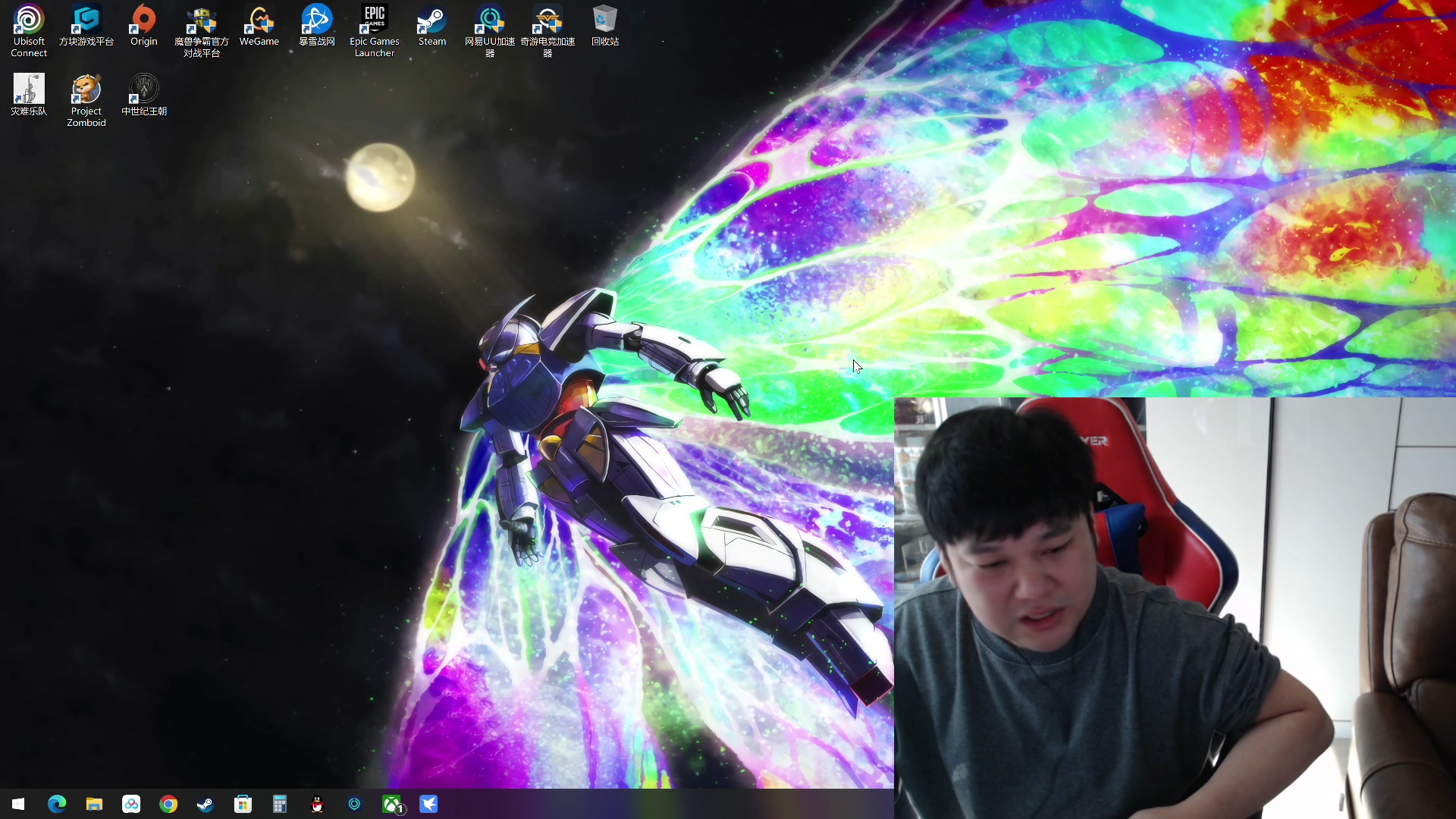Viewport: 1456px width, 819px height.
Task: Select the 方块游戏平台 desktop shortcut
Action: 86,26
